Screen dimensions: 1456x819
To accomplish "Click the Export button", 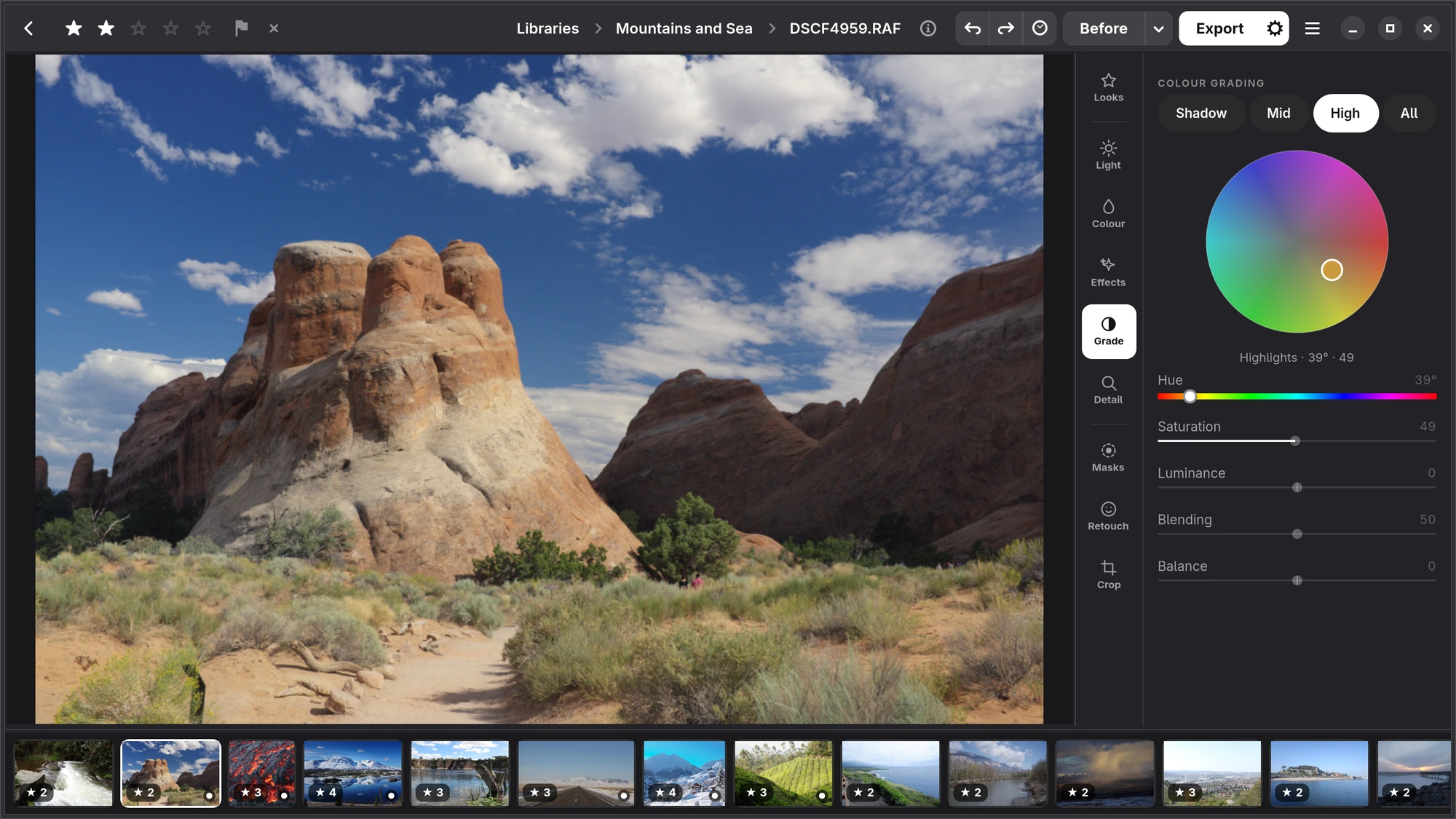I will 1219,28.
